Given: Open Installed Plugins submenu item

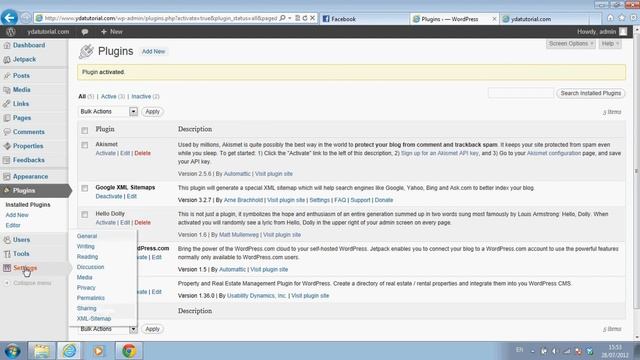Looking at the screenshot, I should (x=28, y=205).
